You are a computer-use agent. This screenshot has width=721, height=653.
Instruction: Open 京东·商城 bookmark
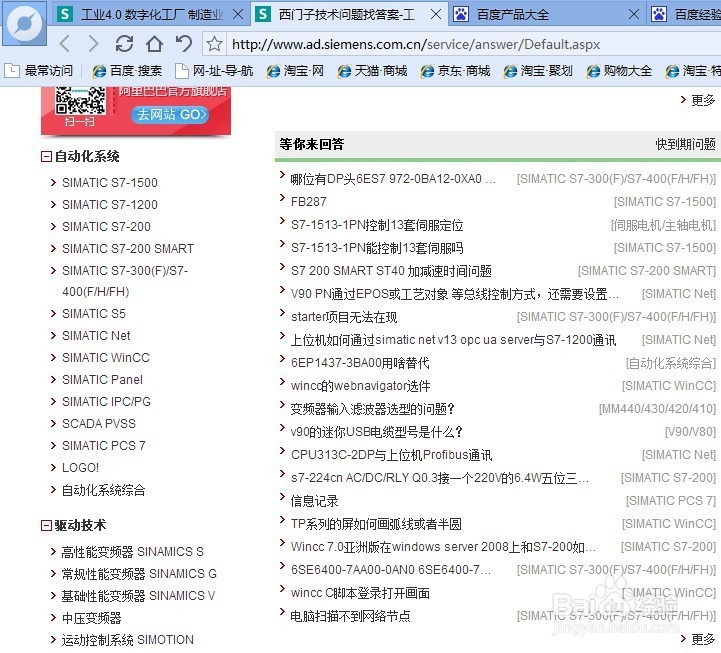tap(455, 71)
